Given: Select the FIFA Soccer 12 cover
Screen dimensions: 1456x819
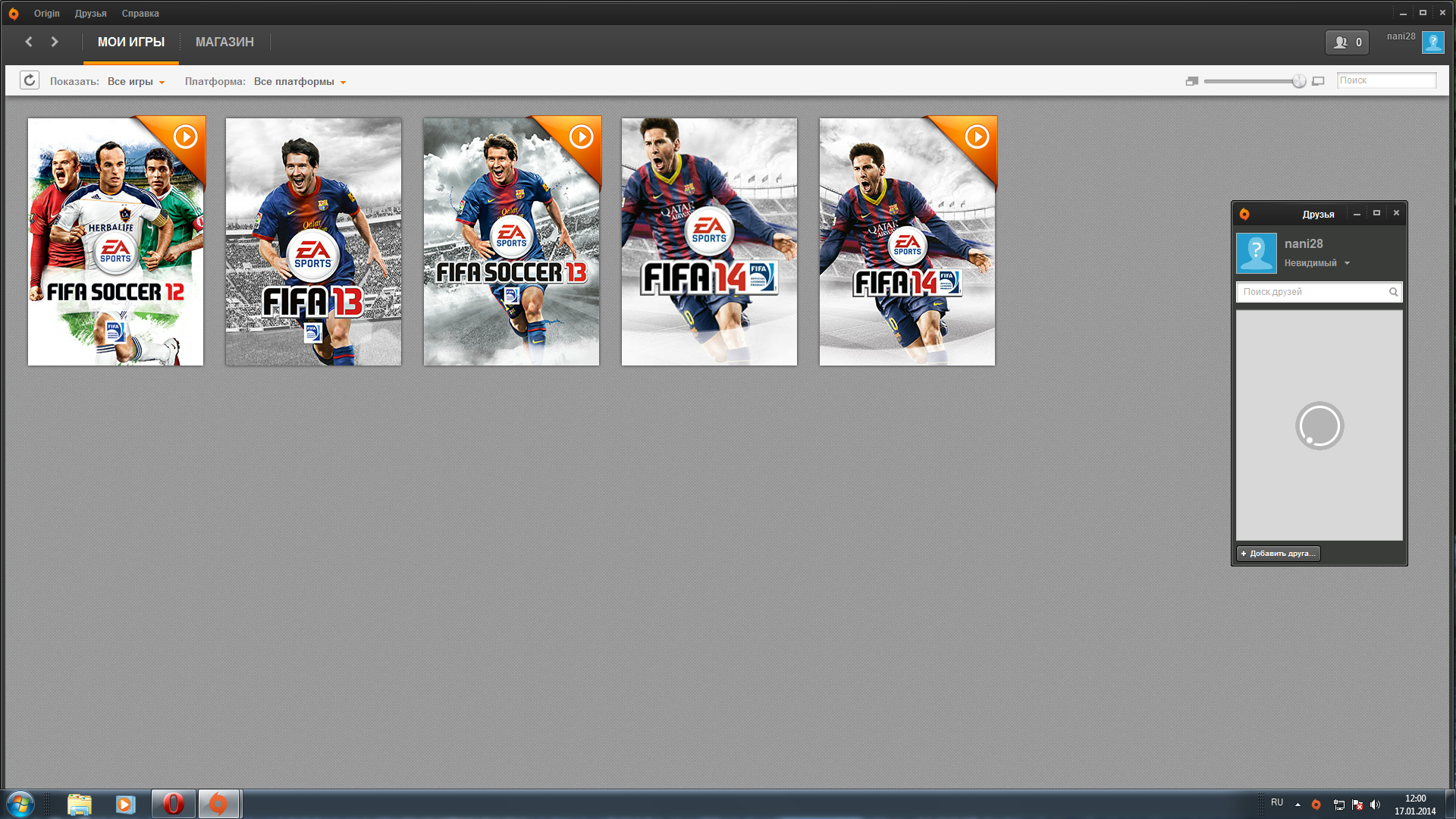Looking at the screenshot, I should pyautogui.click(x=115, y=242).
